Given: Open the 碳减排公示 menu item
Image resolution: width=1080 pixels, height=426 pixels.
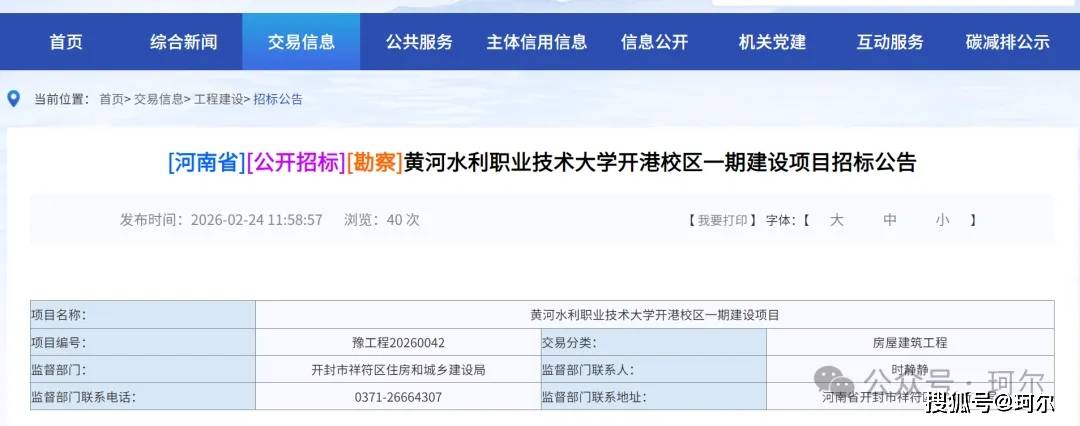Looking at the screenshot, I should click(1007, 42).
